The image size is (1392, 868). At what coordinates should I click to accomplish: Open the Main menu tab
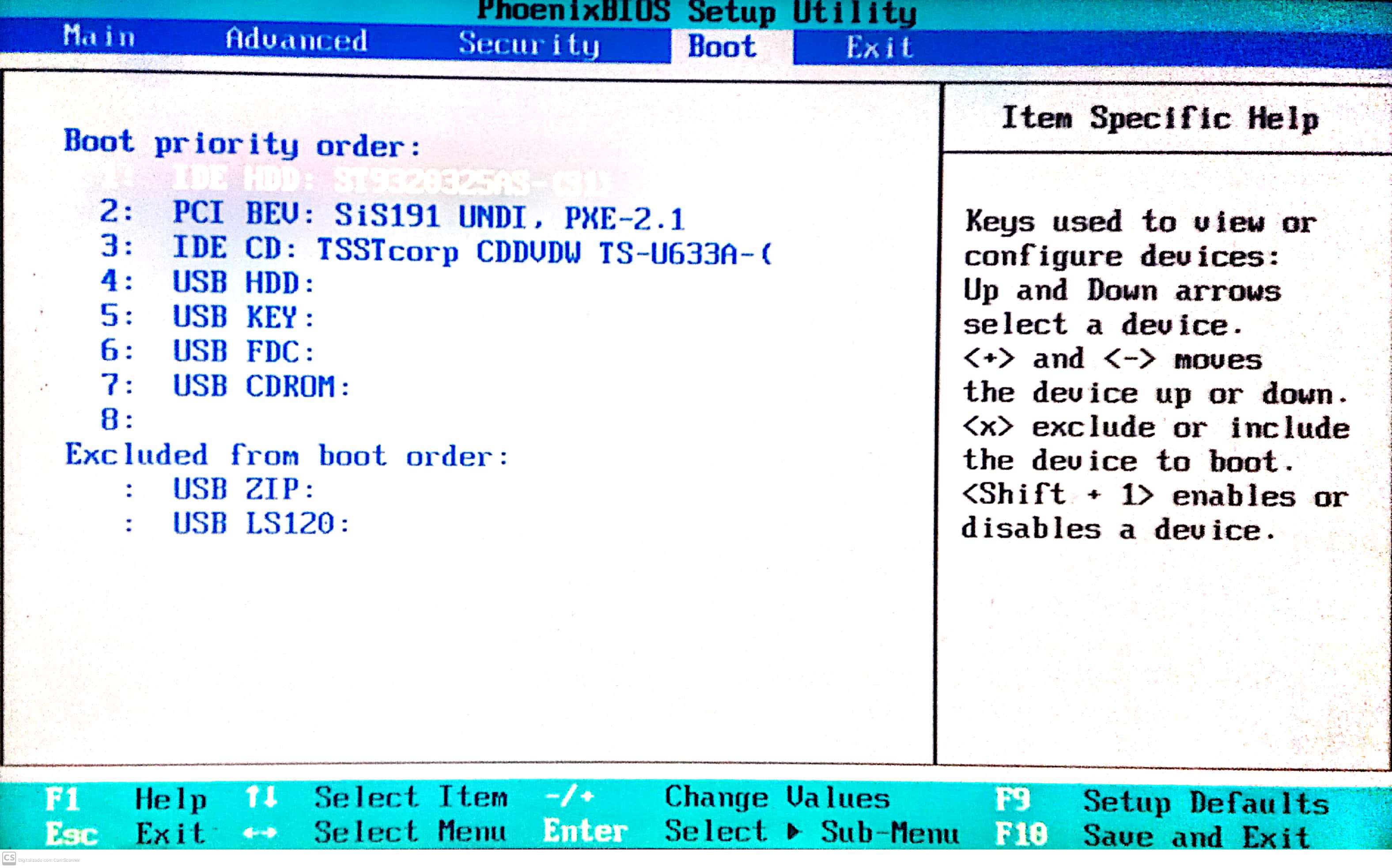99,37
